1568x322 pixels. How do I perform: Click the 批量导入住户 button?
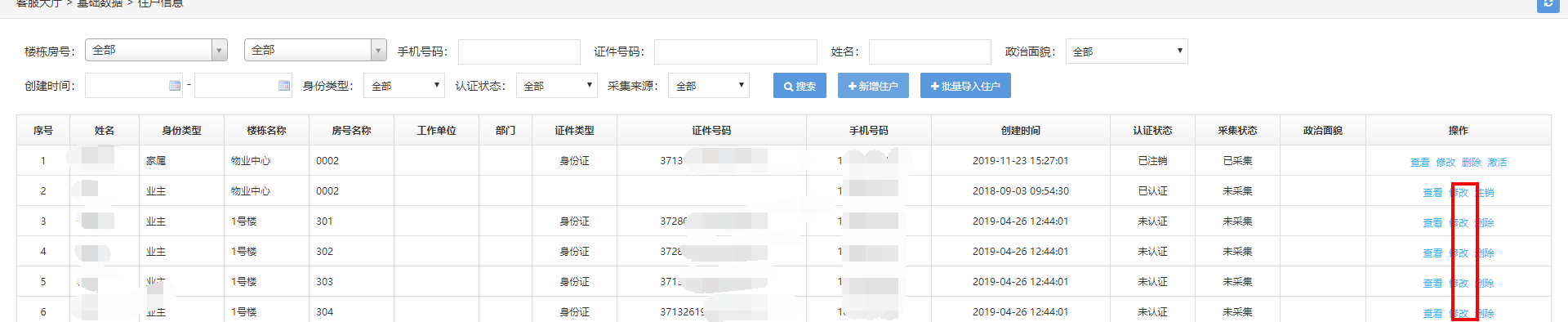[965, 86]
